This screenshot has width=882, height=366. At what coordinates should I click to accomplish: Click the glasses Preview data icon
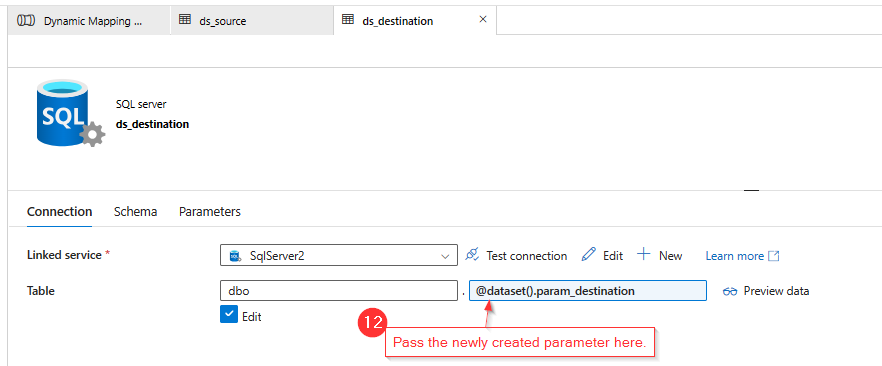730,291
